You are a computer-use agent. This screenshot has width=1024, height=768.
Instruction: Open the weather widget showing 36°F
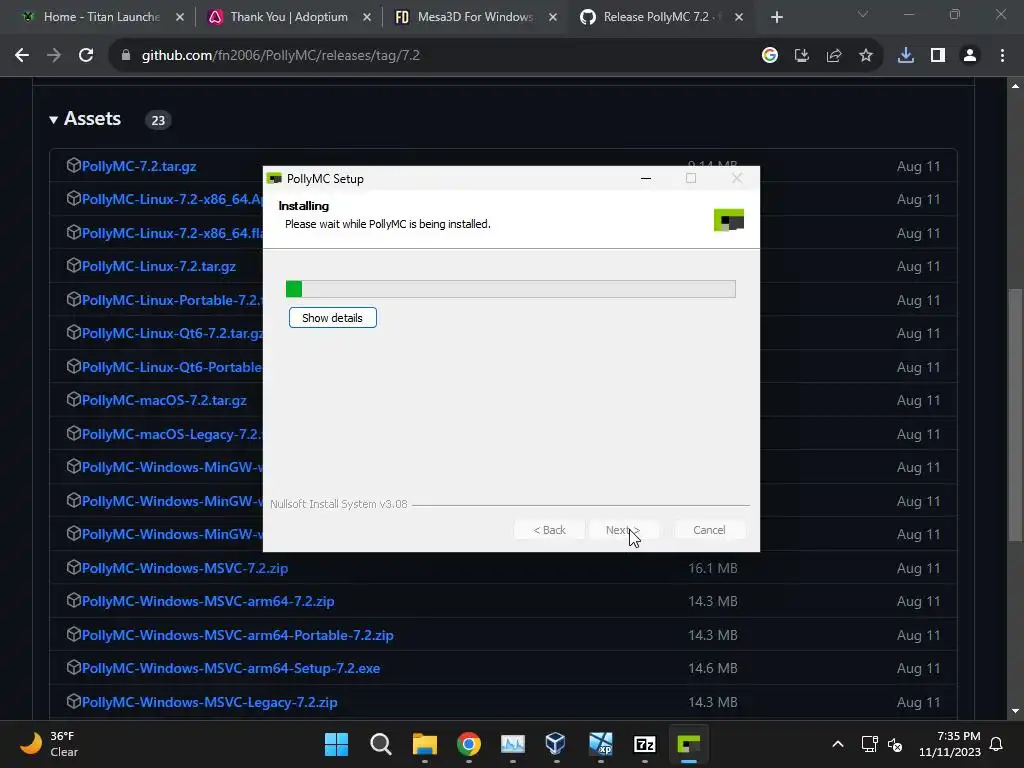[x=49, y=744]
